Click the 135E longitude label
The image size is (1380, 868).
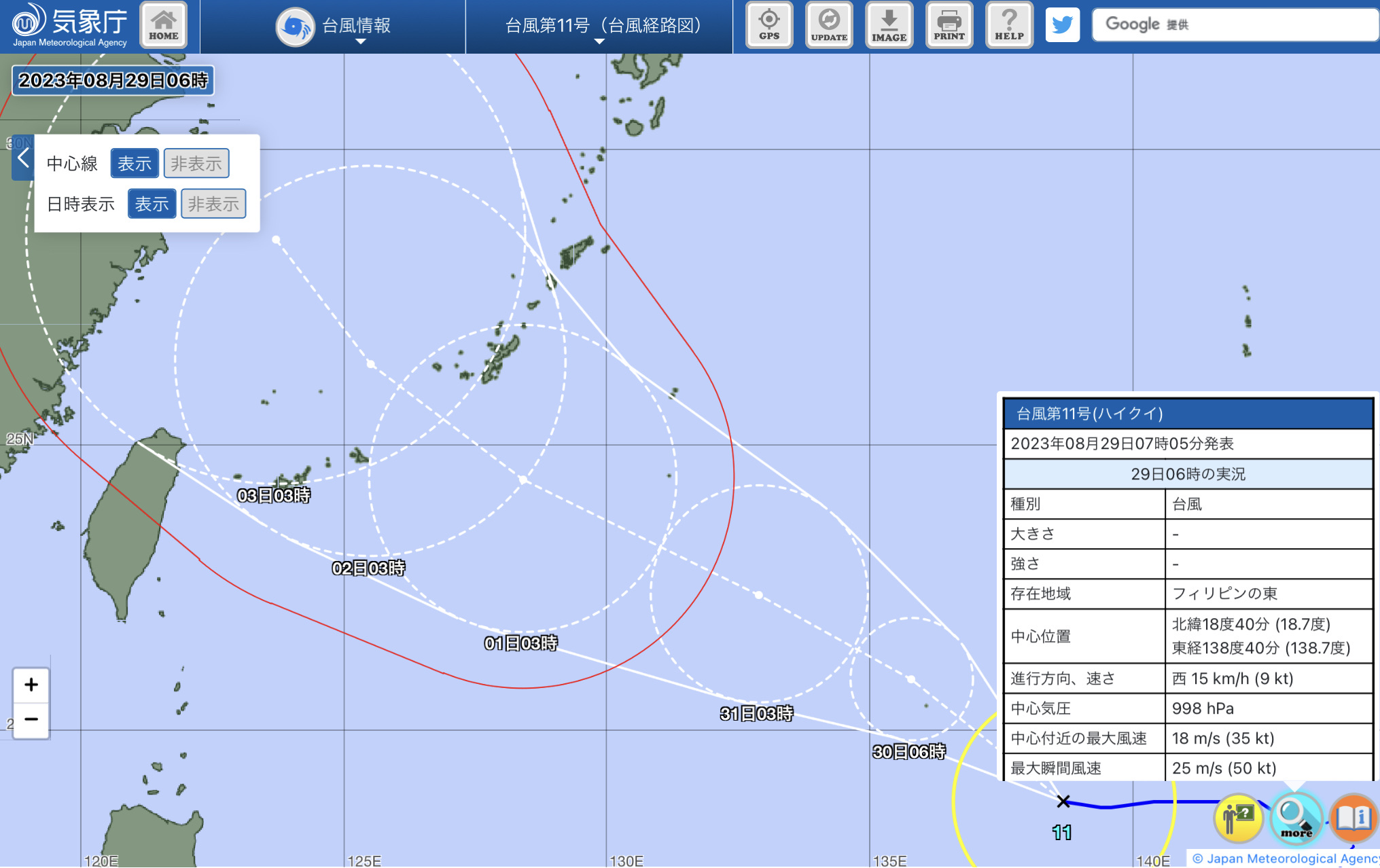[x=889, y=861]
